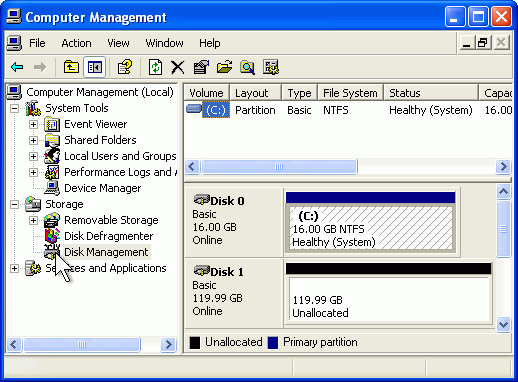
Task: Click the Event Viewer icon
Action: point(52,124)
